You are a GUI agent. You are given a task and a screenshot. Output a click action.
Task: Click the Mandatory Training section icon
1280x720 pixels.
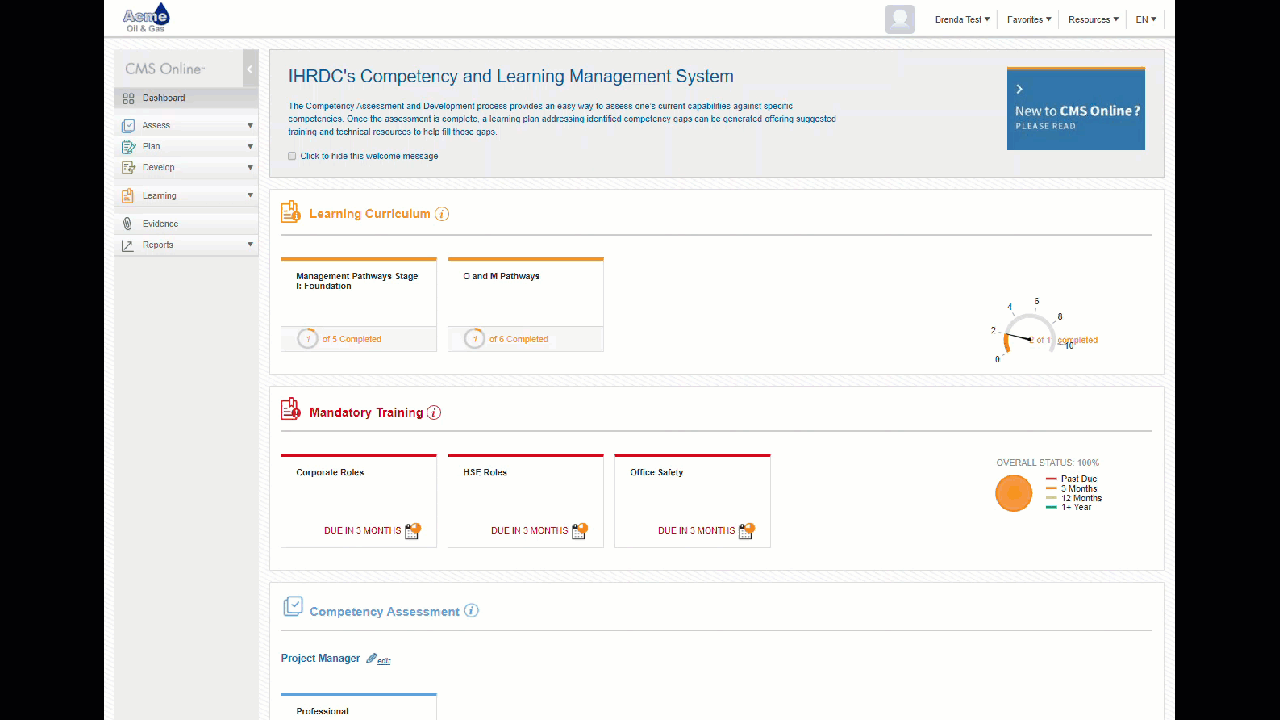pyautogui.click(x=291, y=409)
